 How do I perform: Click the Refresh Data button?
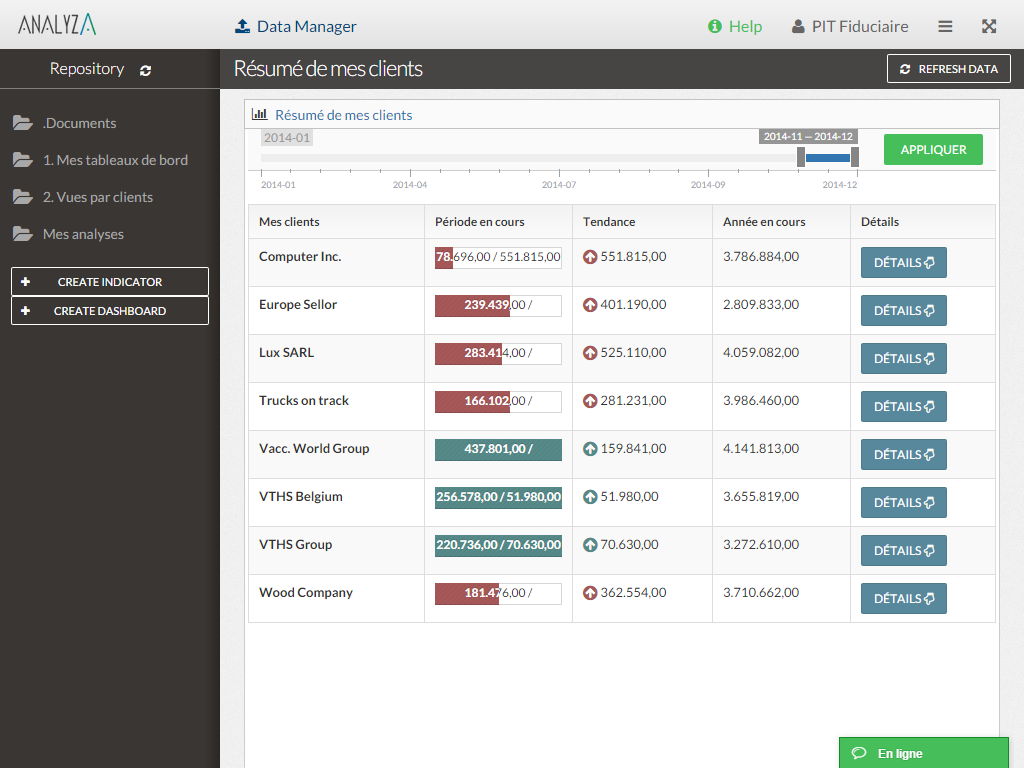(948, 69)
